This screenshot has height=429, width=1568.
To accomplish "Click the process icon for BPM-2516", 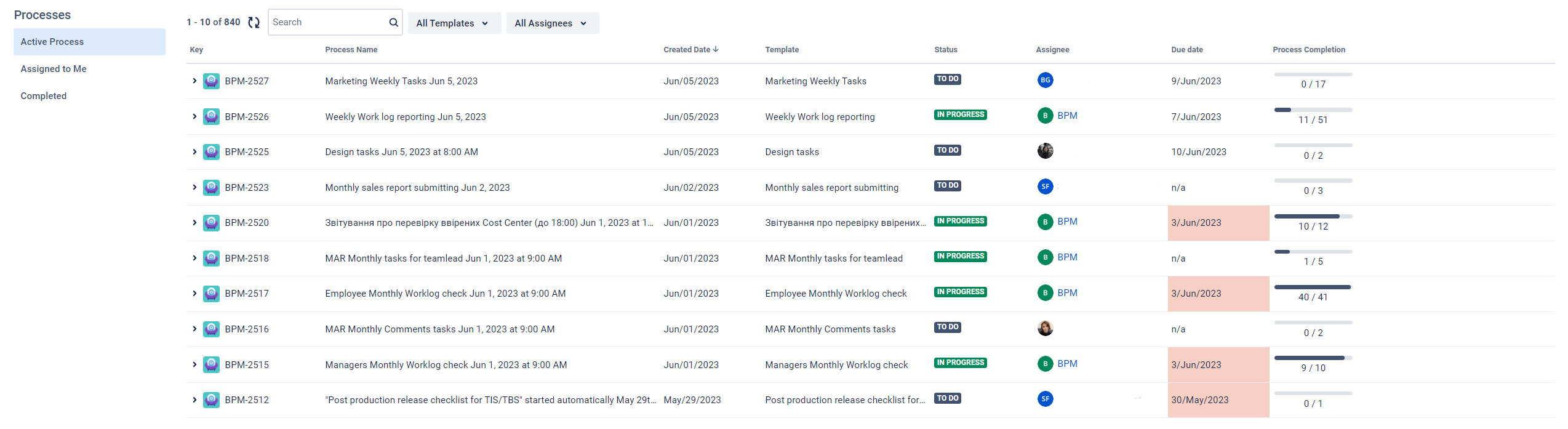I will [x=212, y=329].
